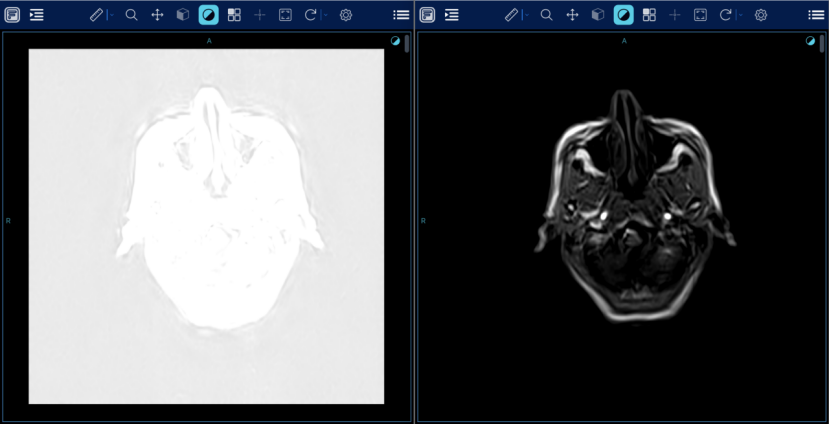Toggle the window/level contrast tool in right viewer
829x425 pixels.
tap(623, 15)
